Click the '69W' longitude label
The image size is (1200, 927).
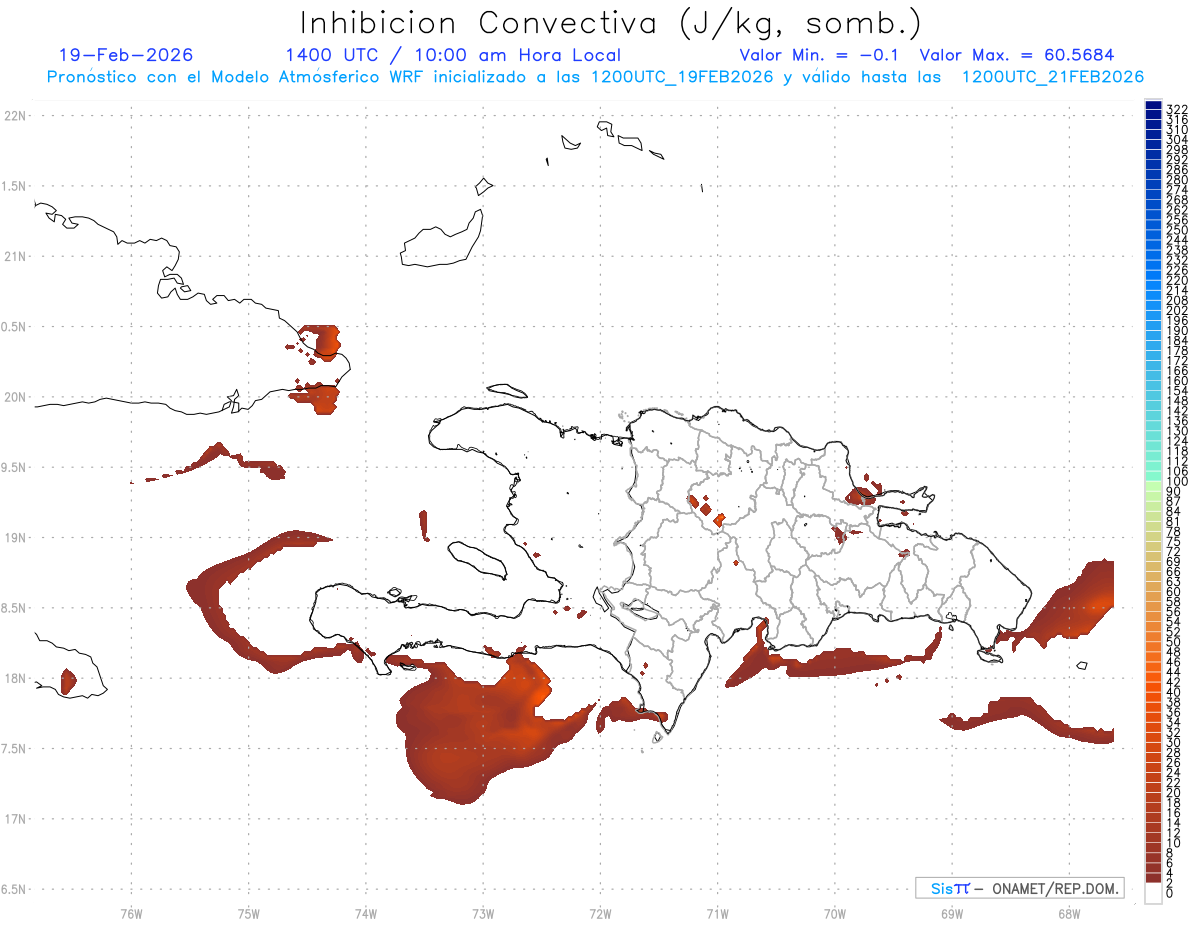(x=951, y=912)
